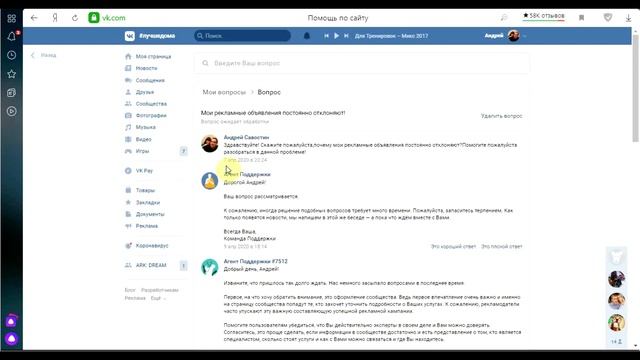Open browsing history clock icon
This screenshot has height=360, width=640.
point(11,55)
